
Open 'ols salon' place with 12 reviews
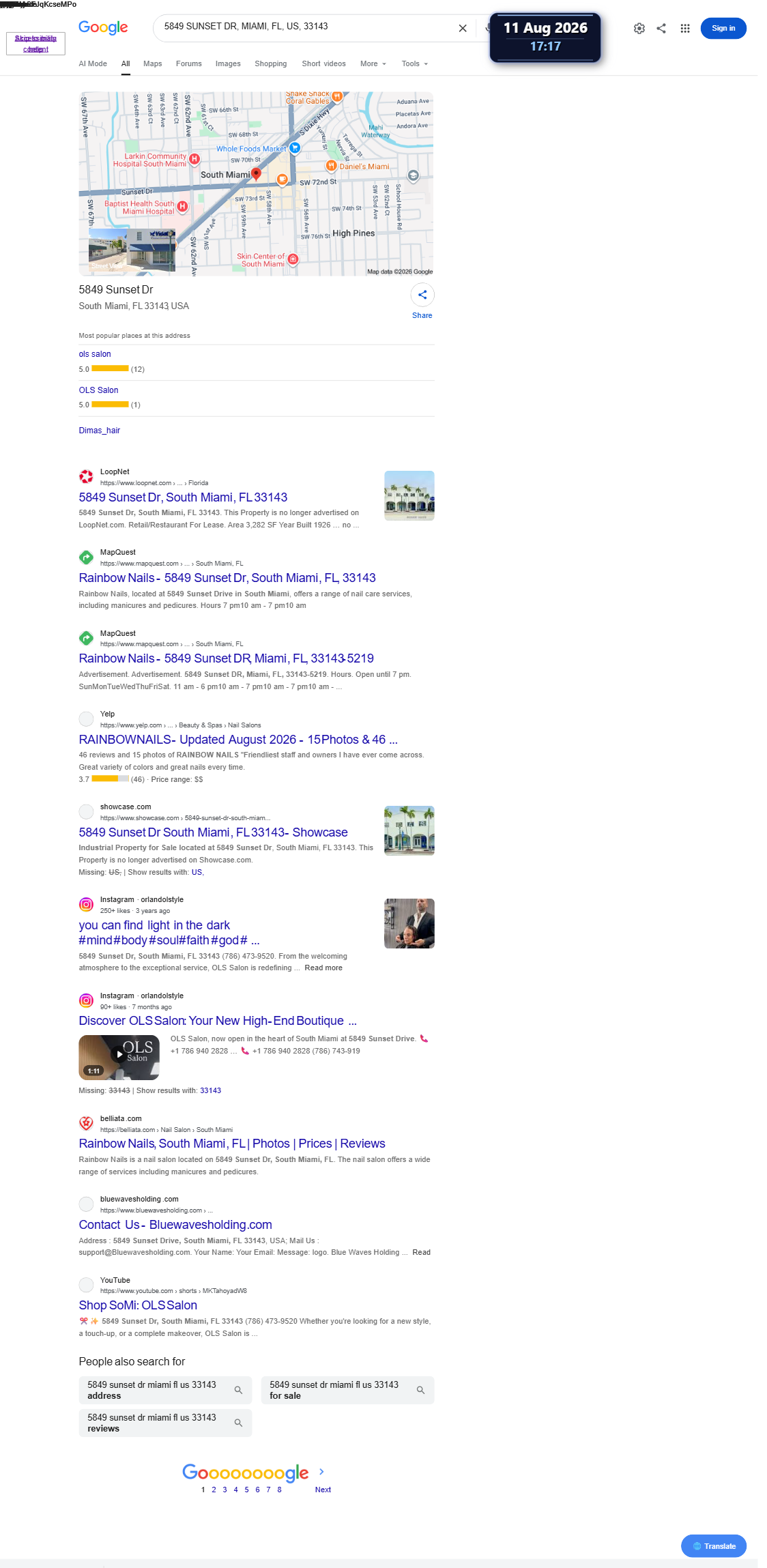click(x=95, y=354)
